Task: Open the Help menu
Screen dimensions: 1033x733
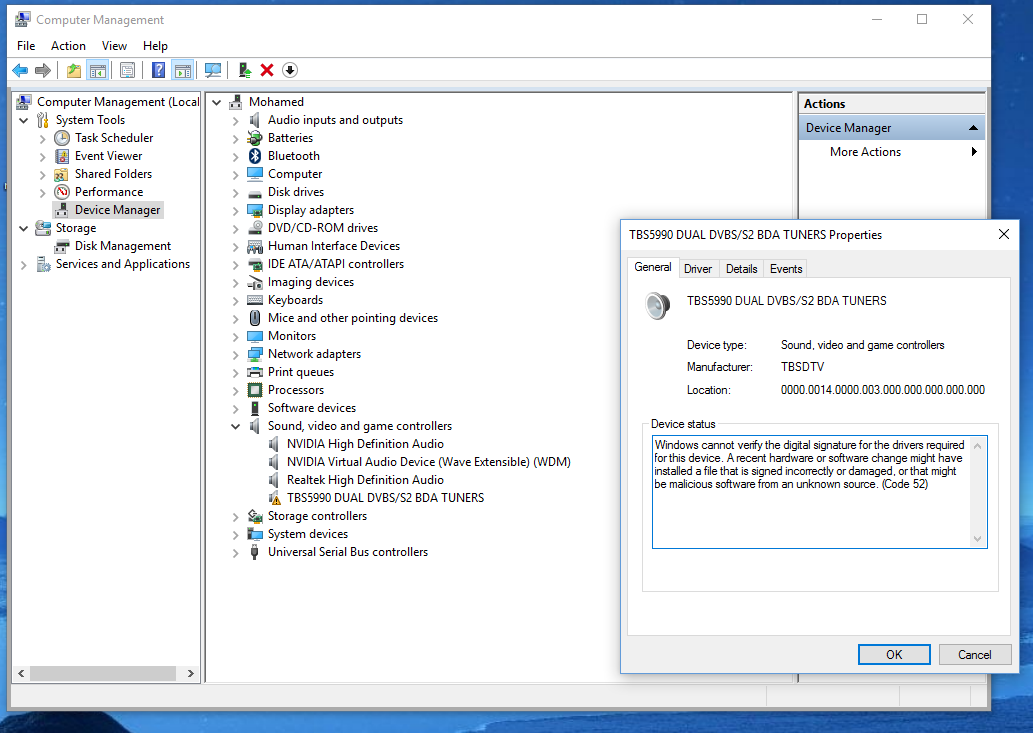Action: (x=155, y=46)
